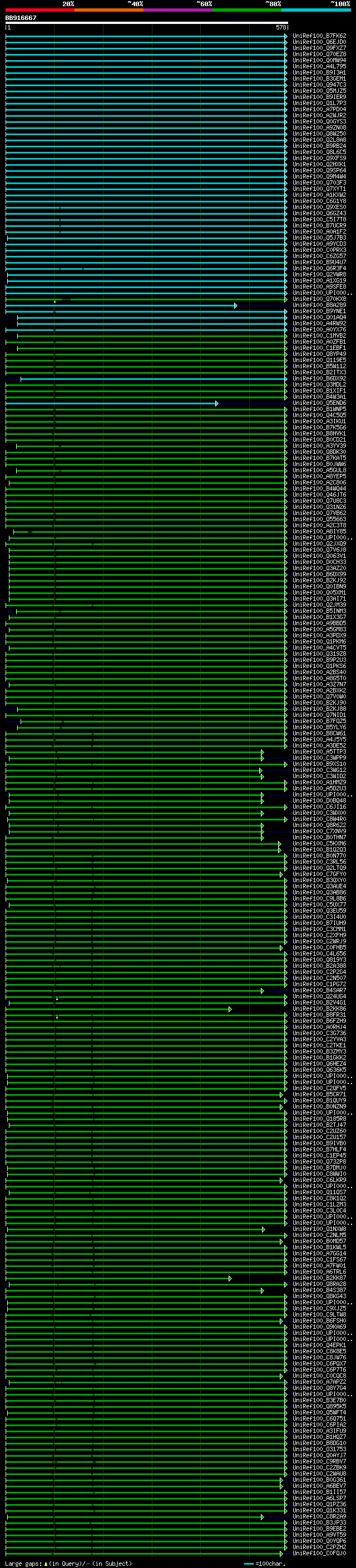Select the UniRef100_A2WJR2 label
The height and width of the screenshot is (1568, 356).
pyautogui.click(x=319, y=116)
